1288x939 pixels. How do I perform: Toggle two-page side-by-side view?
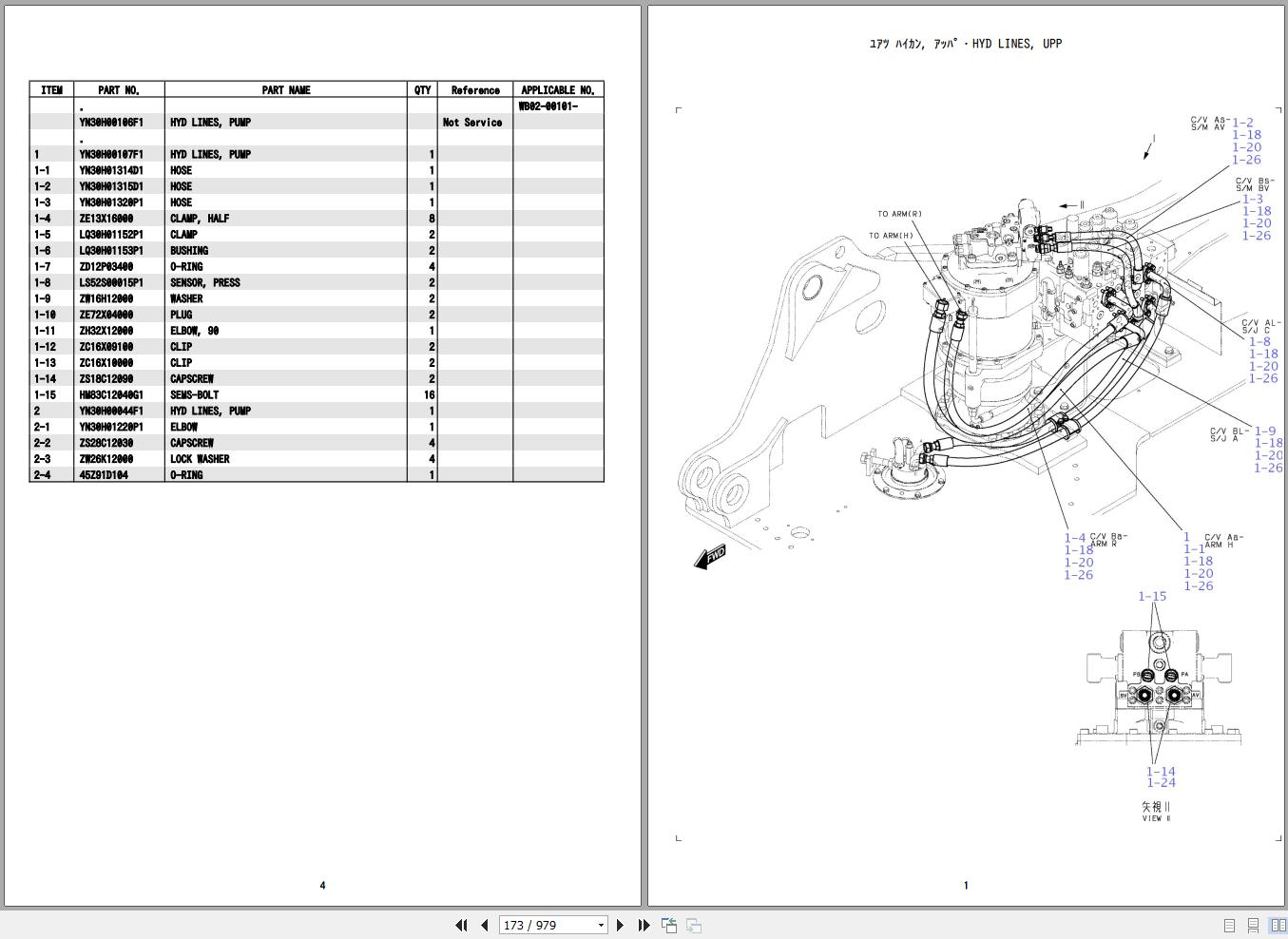coord(1278,925)
